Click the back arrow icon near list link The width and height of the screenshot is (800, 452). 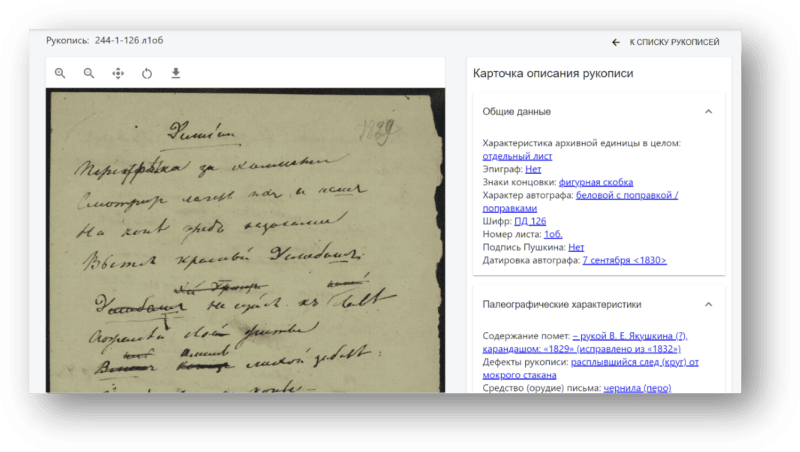click(616, 42)
